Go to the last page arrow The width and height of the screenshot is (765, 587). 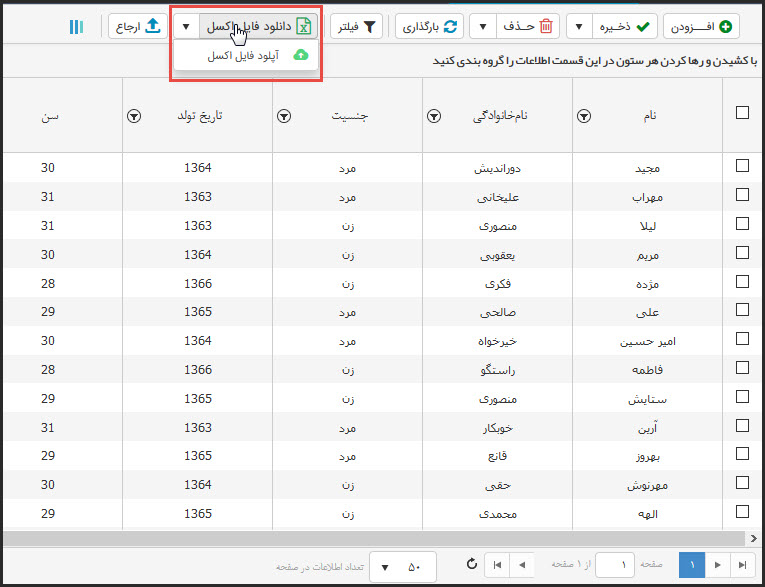click(742, 565)
